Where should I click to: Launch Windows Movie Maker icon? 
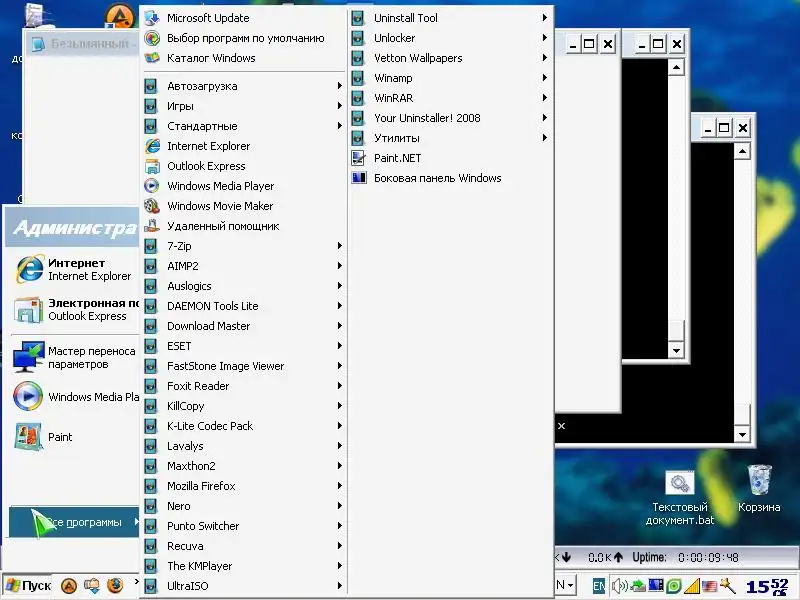152,206
